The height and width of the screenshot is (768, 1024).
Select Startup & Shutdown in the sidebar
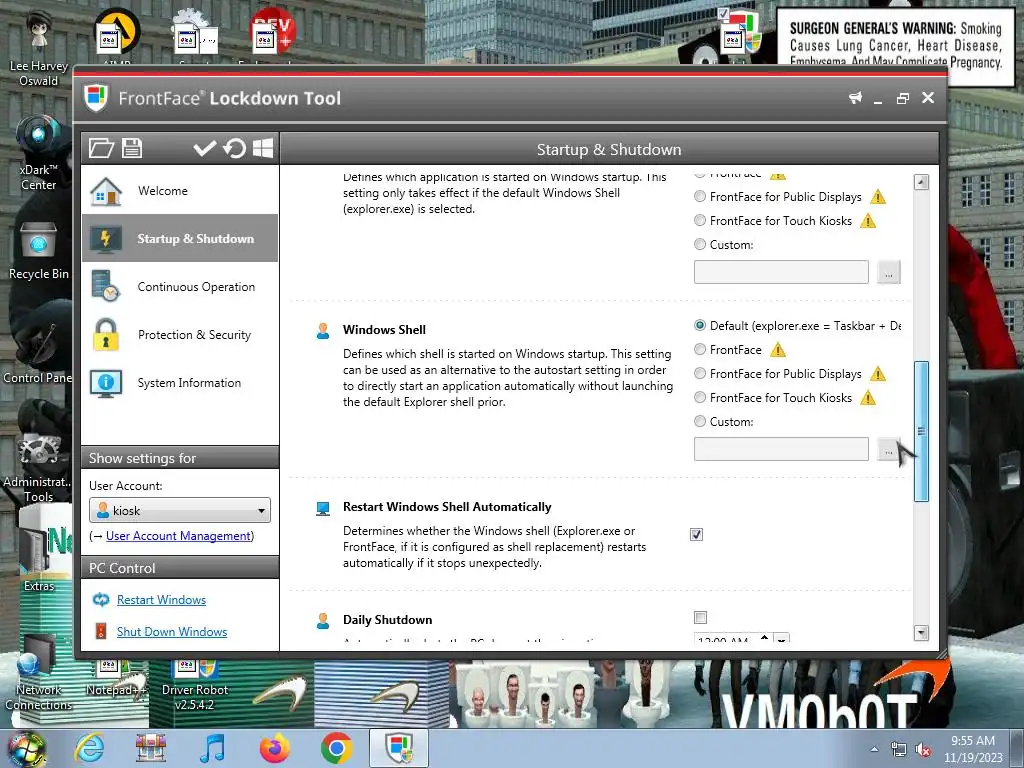coord(180,238)
